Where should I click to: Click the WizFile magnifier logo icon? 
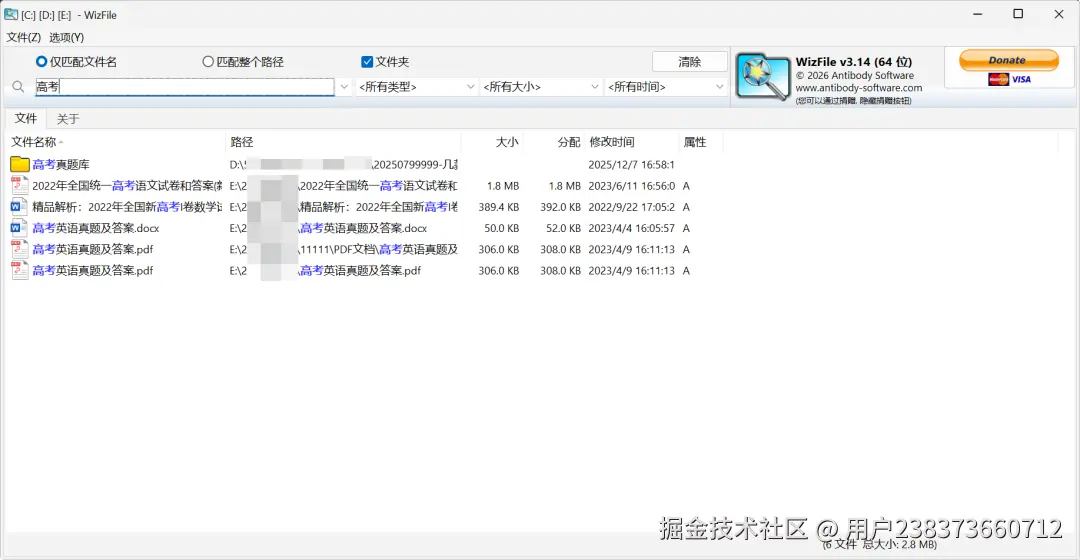coord(762,77)
